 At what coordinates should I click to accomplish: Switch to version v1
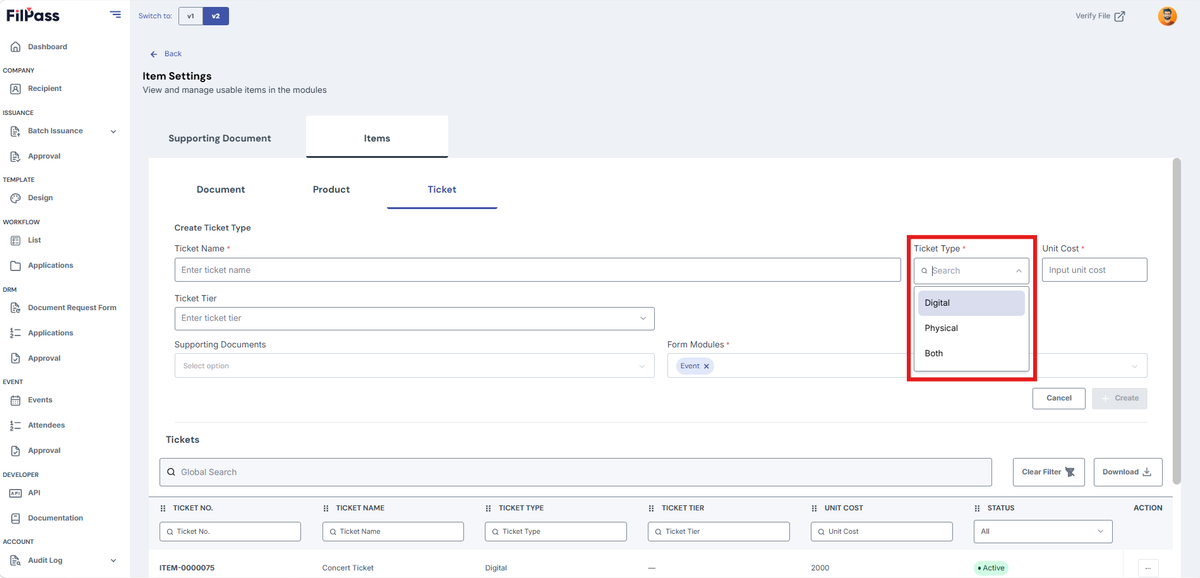tap(191, 16)
